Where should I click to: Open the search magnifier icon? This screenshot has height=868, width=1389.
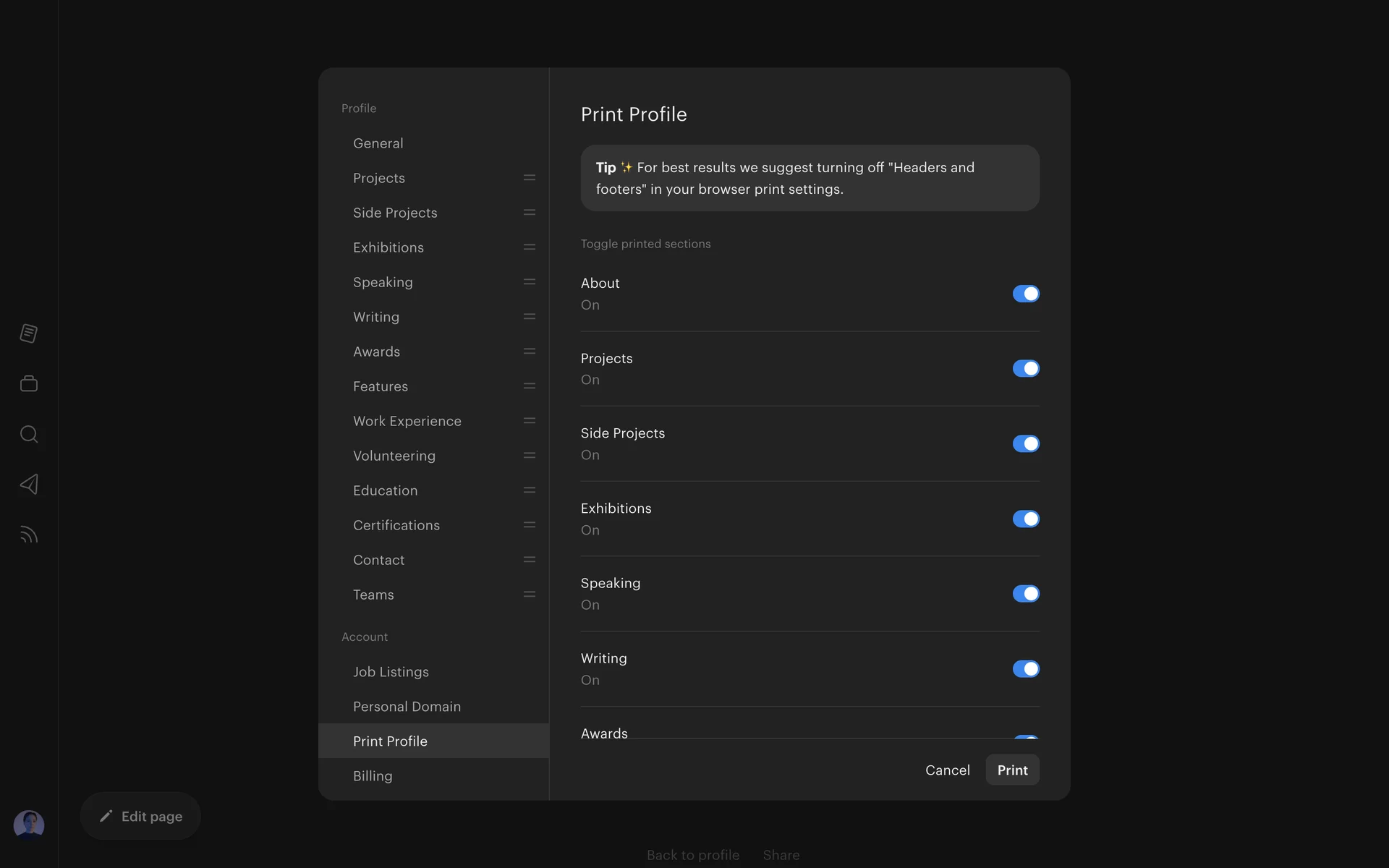tap(29, 434)
